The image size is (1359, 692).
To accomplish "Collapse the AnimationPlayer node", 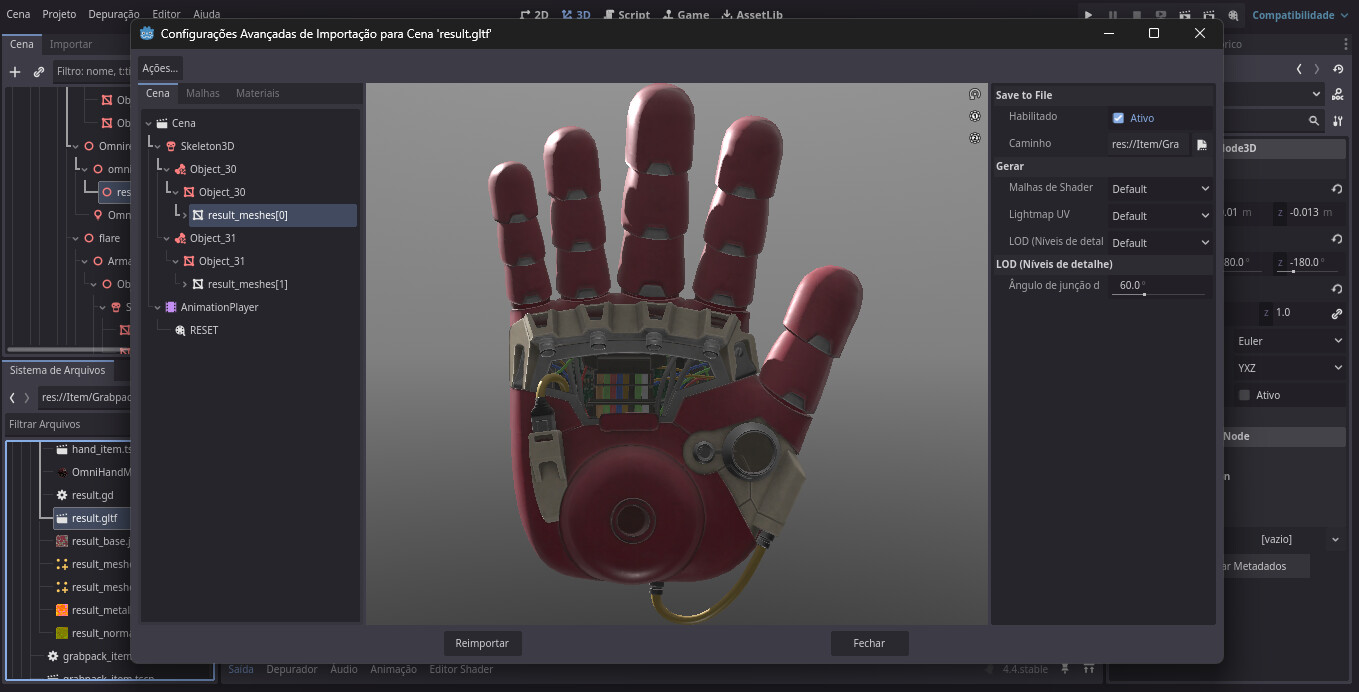I will pos(157,307).
